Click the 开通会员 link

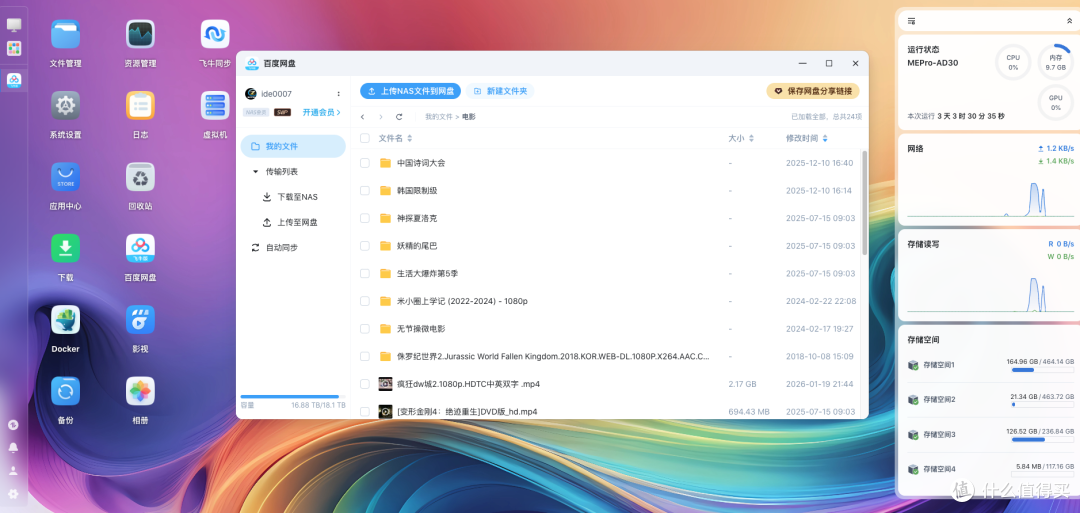322,112
